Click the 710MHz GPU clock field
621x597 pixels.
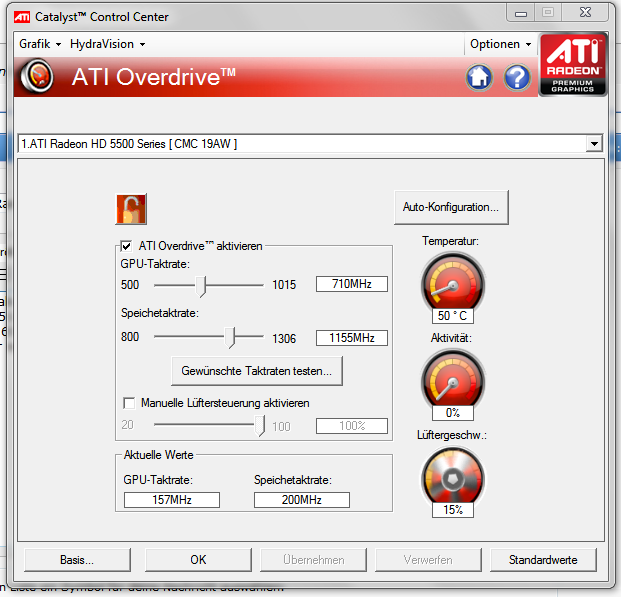[352, 284]
